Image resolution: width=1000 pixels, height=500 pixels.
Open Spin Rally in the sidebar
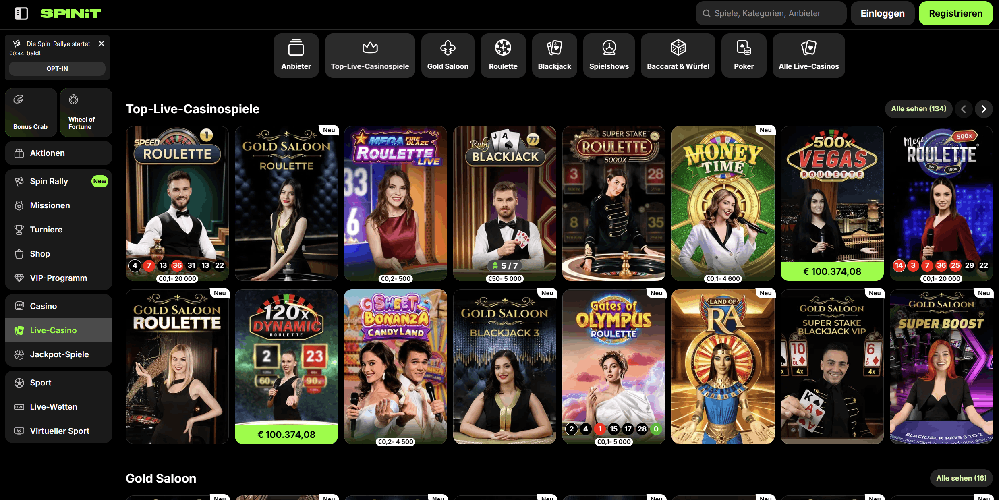click(x=58, y=181)
